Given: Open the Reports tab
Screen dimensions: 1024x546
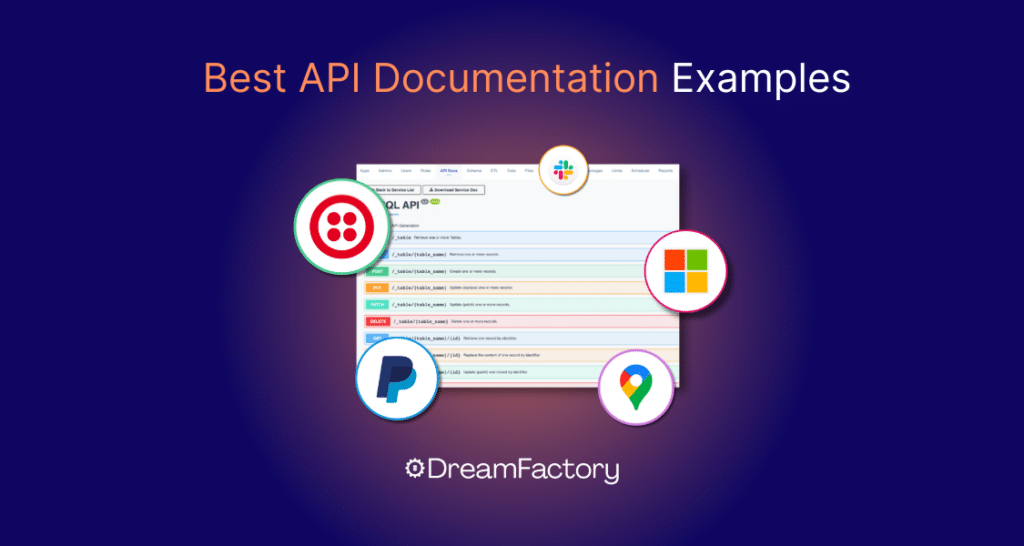Looking at the screenshot, I should coord(665,170).
